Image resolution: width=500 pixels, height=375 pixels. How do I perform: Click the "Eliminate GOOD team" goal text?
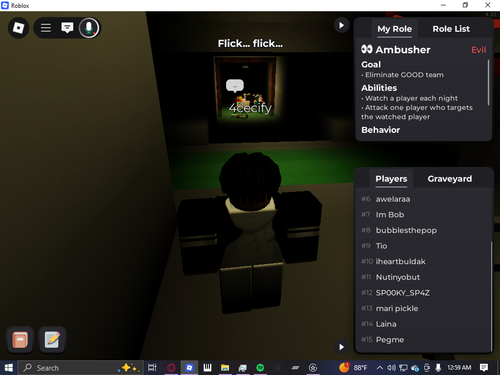coord(404,75)
